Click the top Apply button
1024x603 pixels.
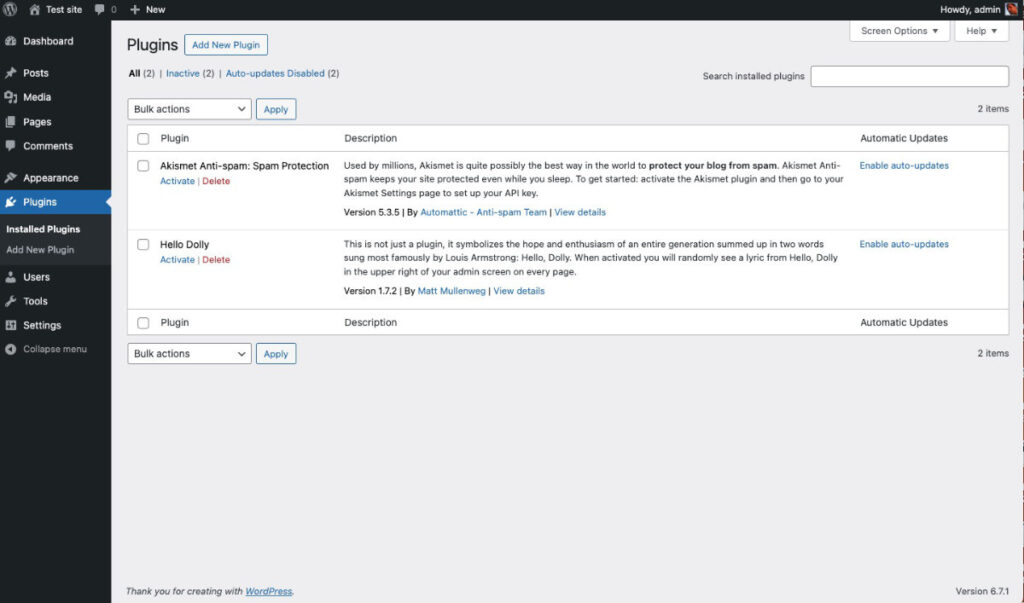276,109
